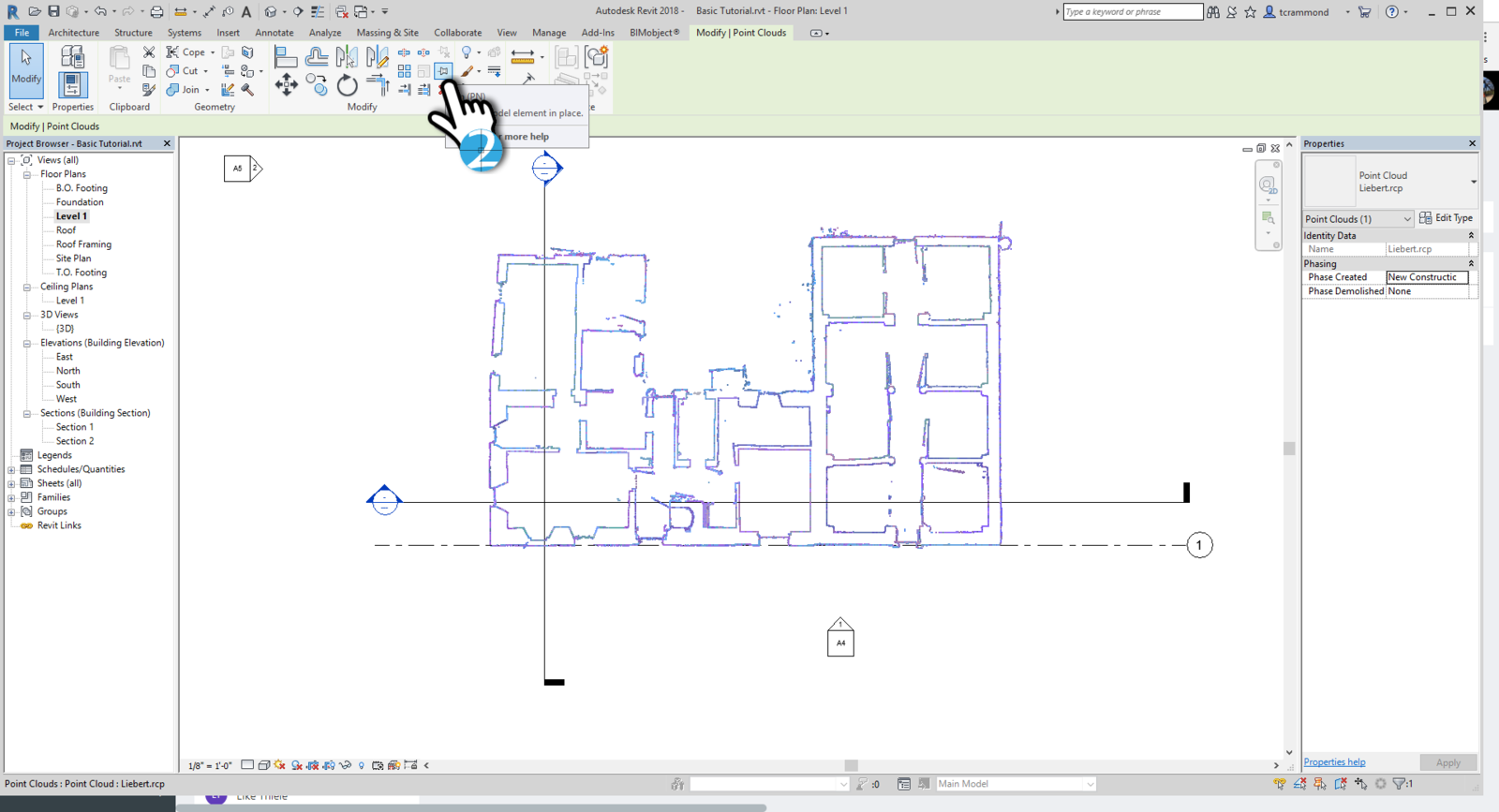Switch to the Annotate ribbon tab
This screenshot has width=1499, height=812.
point(275,33)
